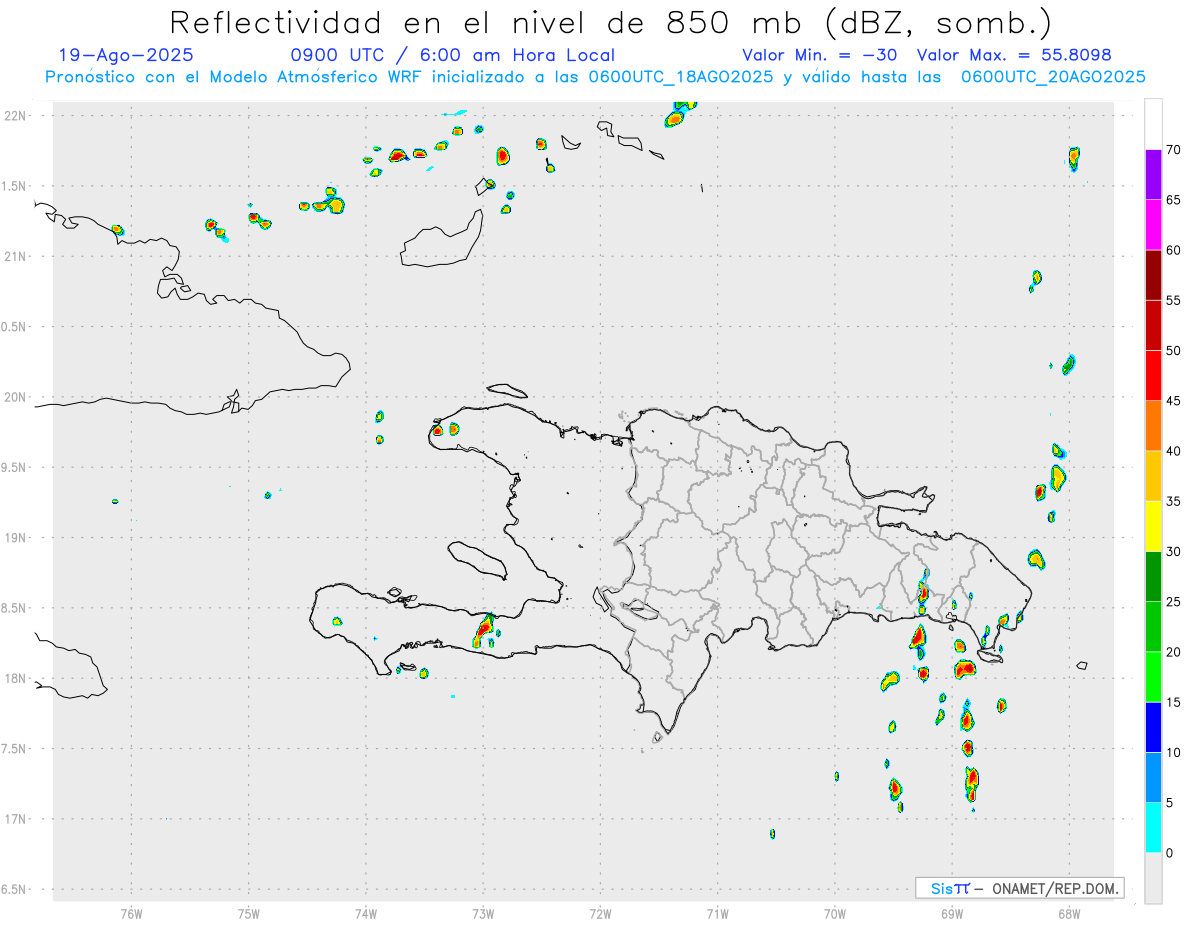1200x927 pixels.
Task: Click the colorbar label "0"
Action: click(1170, 853)
